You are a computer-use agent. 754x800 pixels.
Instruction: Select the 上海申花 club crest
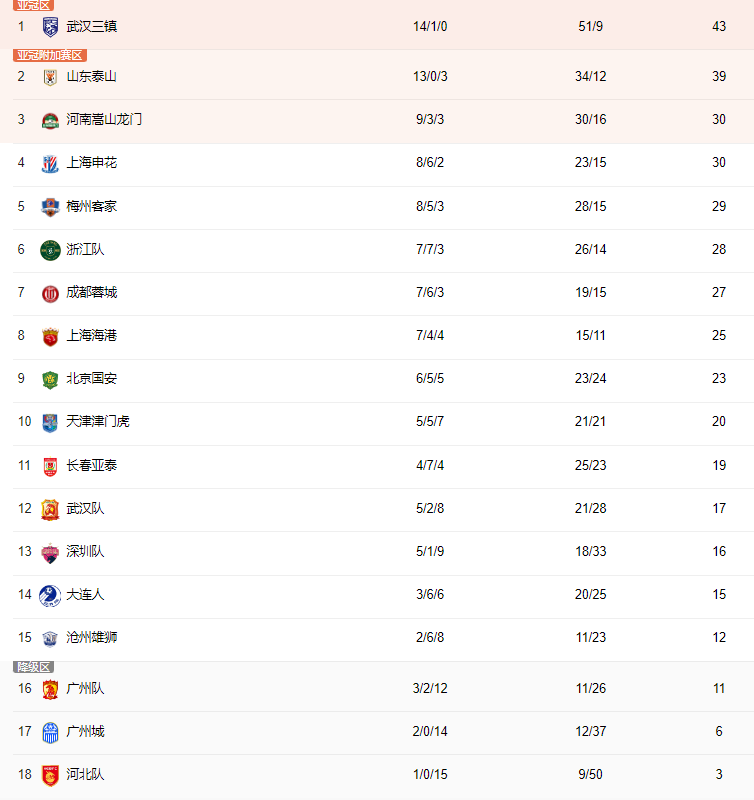point(50,164)
